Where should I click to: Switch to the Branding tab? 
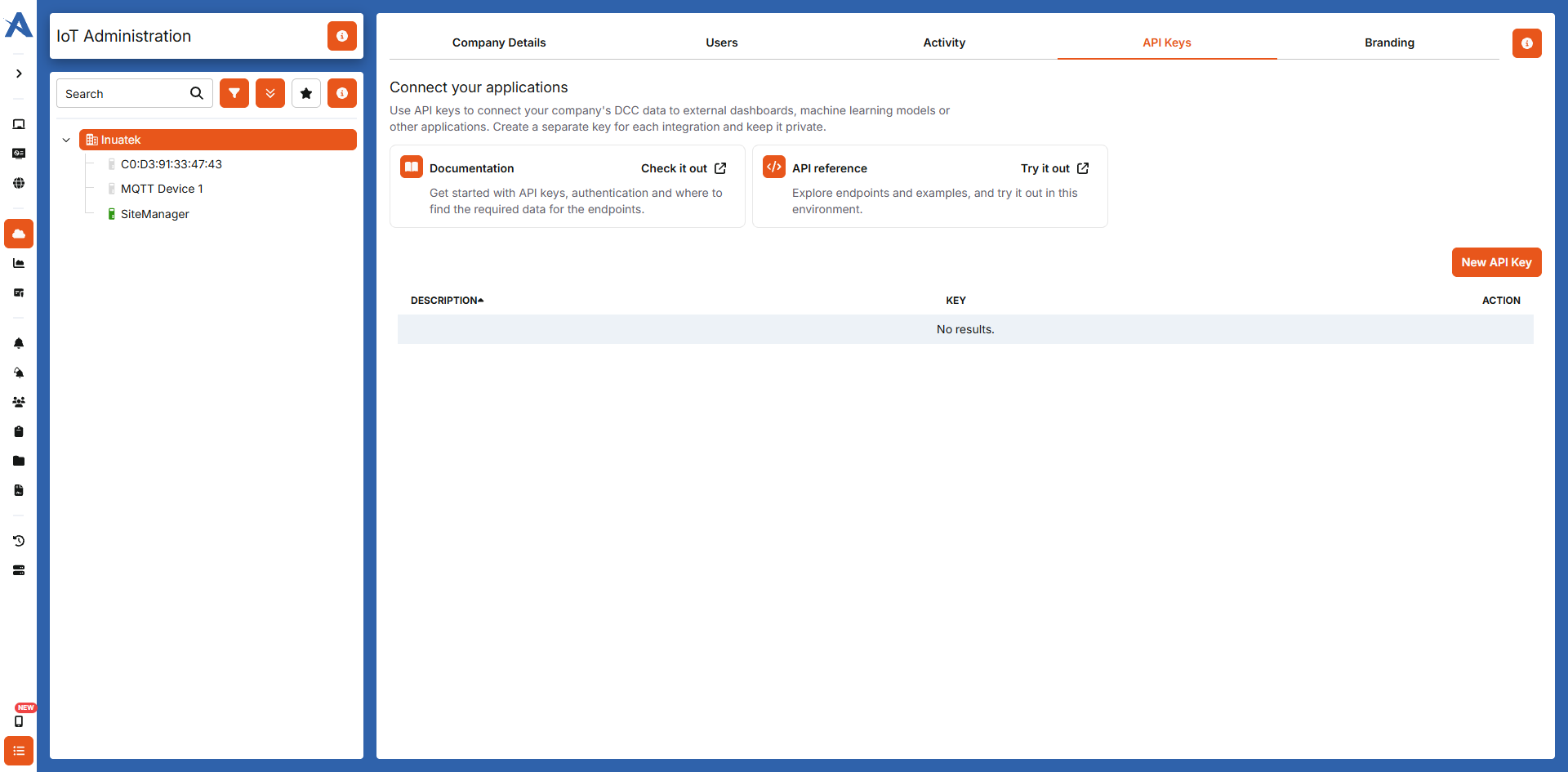pyautogui.click(x=1389, y=42)
